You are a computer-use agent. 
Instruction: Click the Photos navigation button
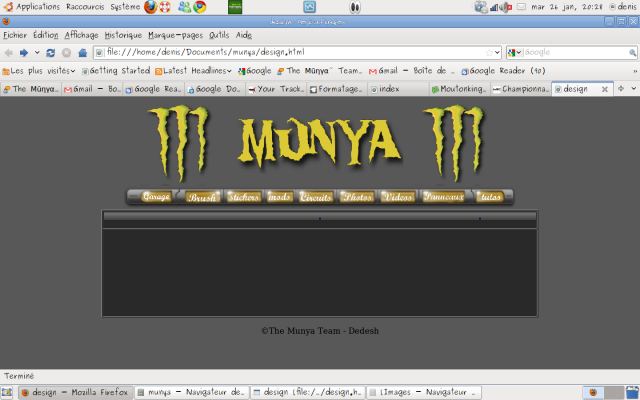point(358,197)
